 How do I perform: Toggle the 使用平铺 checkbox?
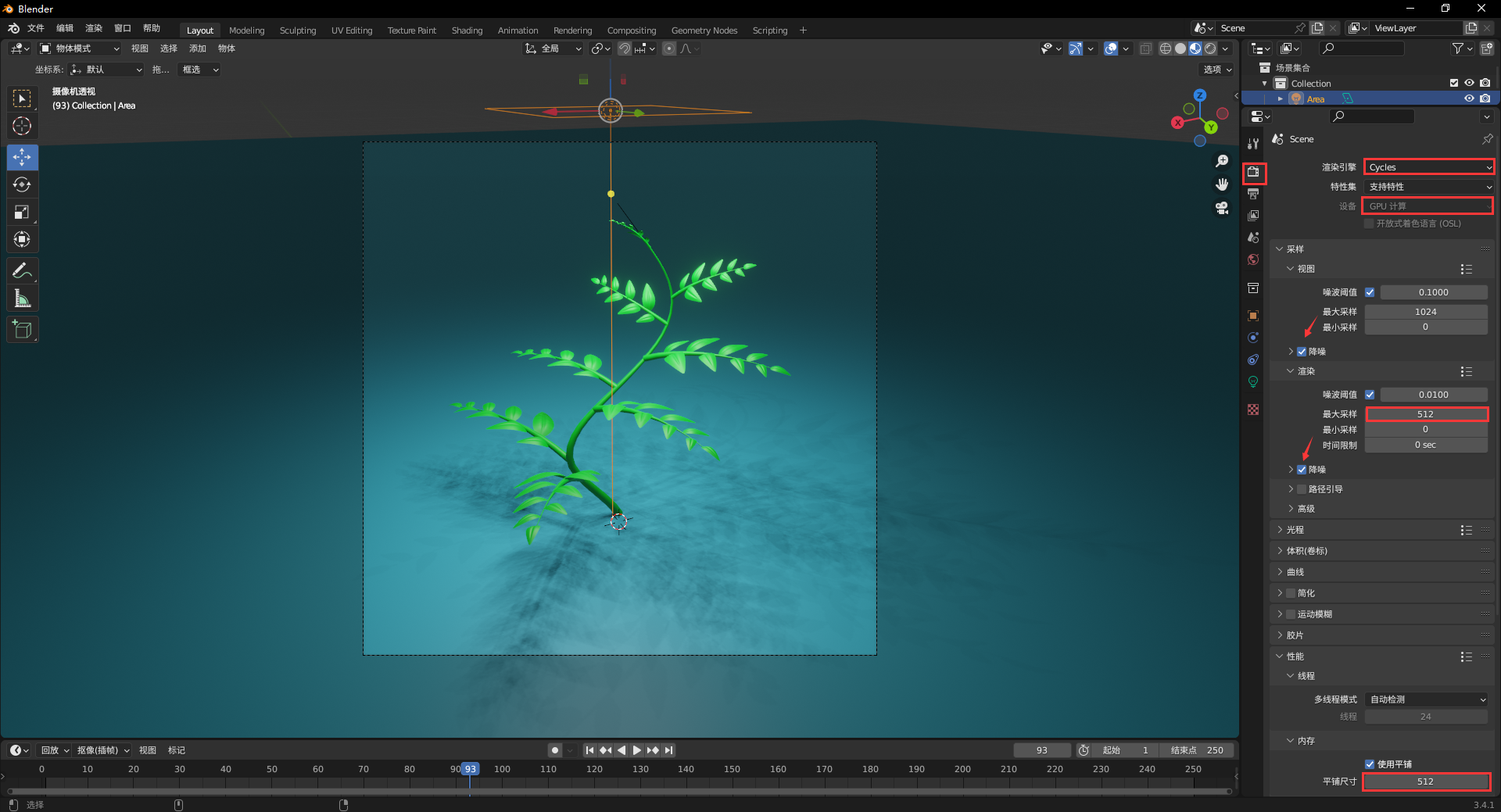1370,764
